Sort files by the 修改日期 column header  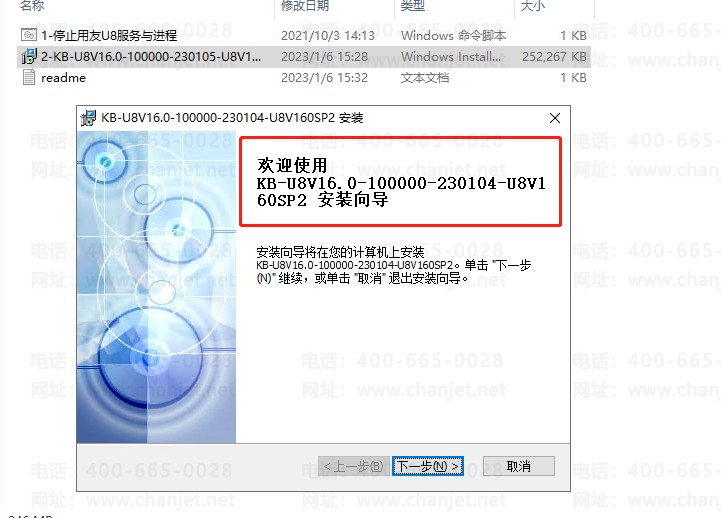pos(305,6)
